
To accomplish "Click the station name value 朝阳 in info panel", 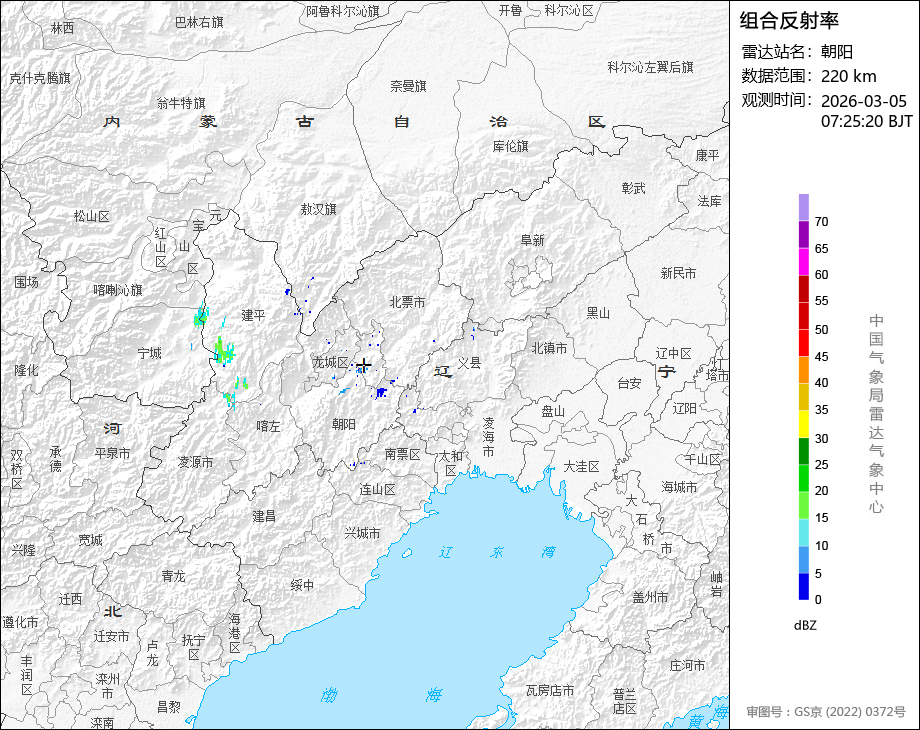I will [837, 52].
